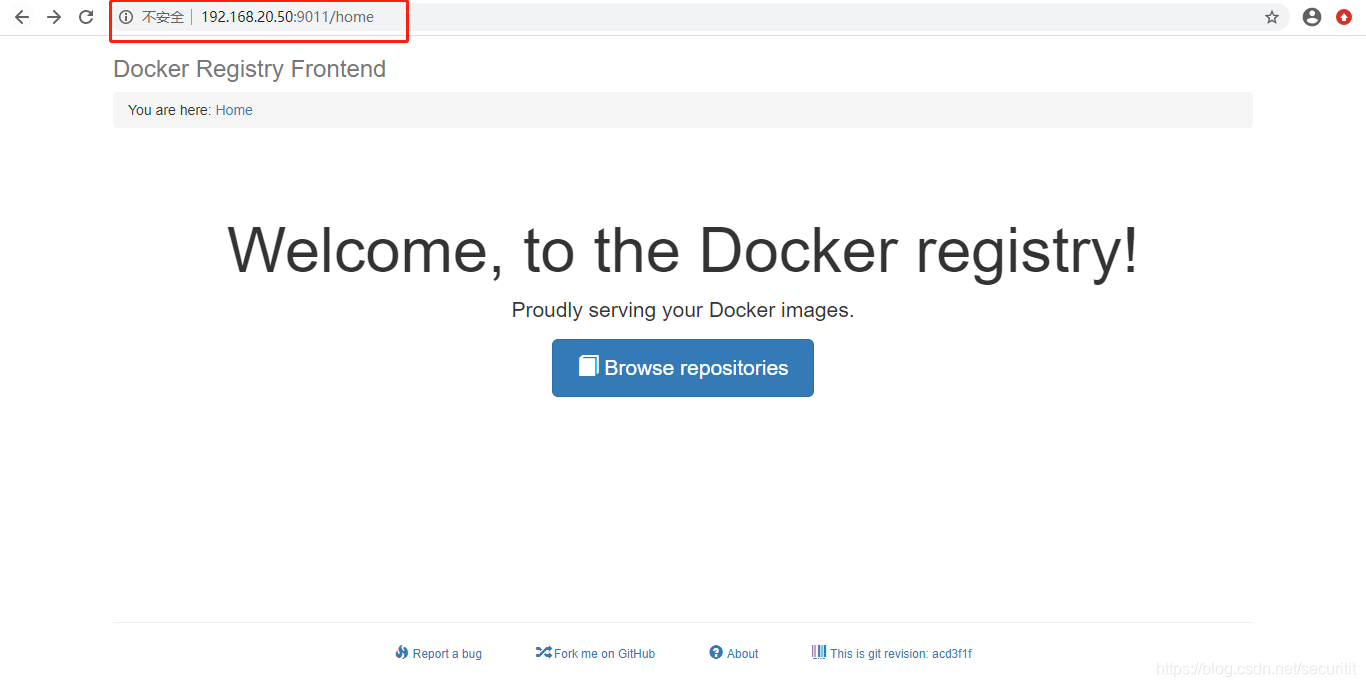This screenshot has height=687, width=1366.
Task: Go back with the browser back arrow
Action: click(x=22, y=17)
